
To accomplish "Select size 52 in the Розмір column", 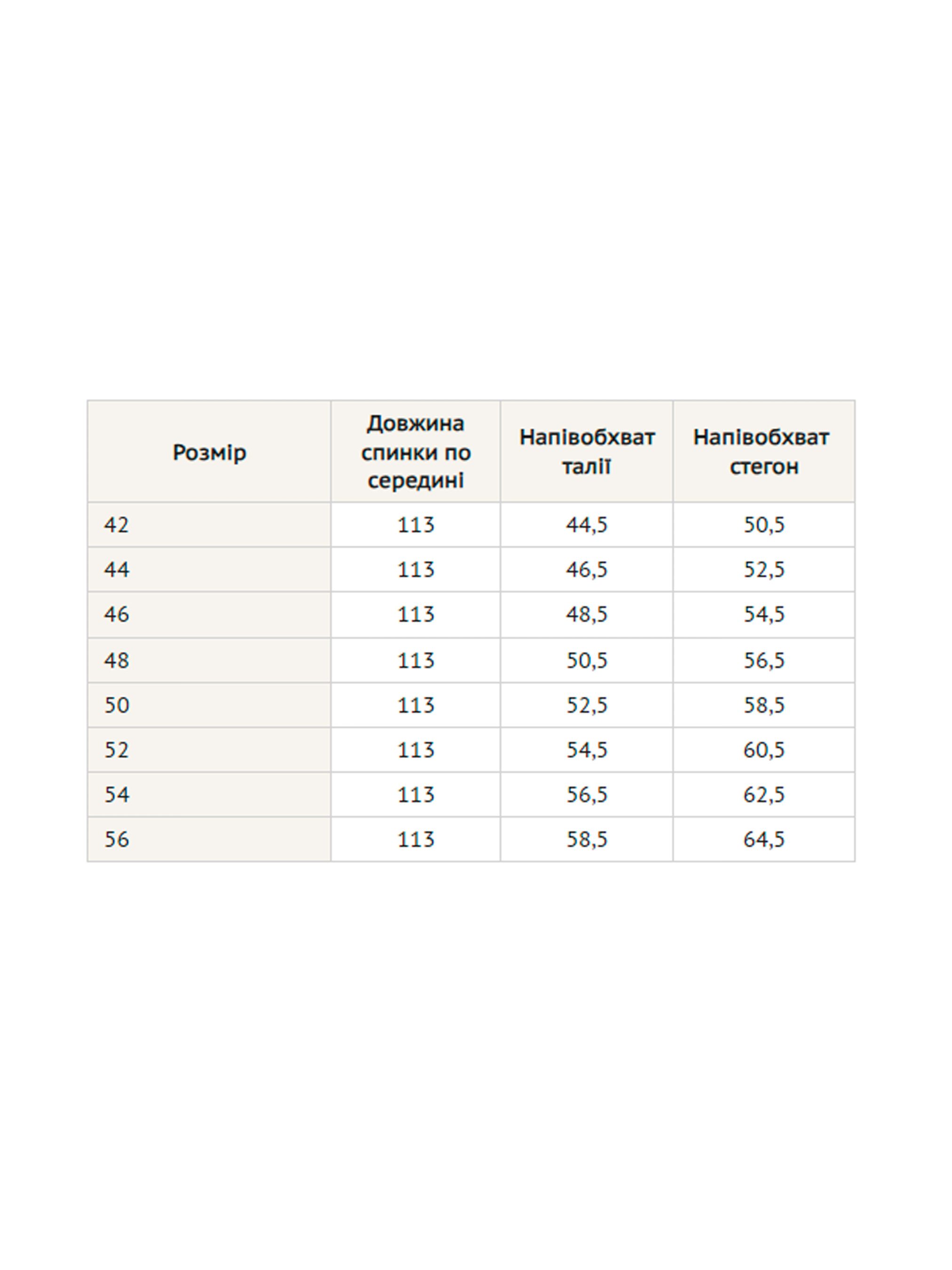I will pyautogui.click(x=117, y=750).
